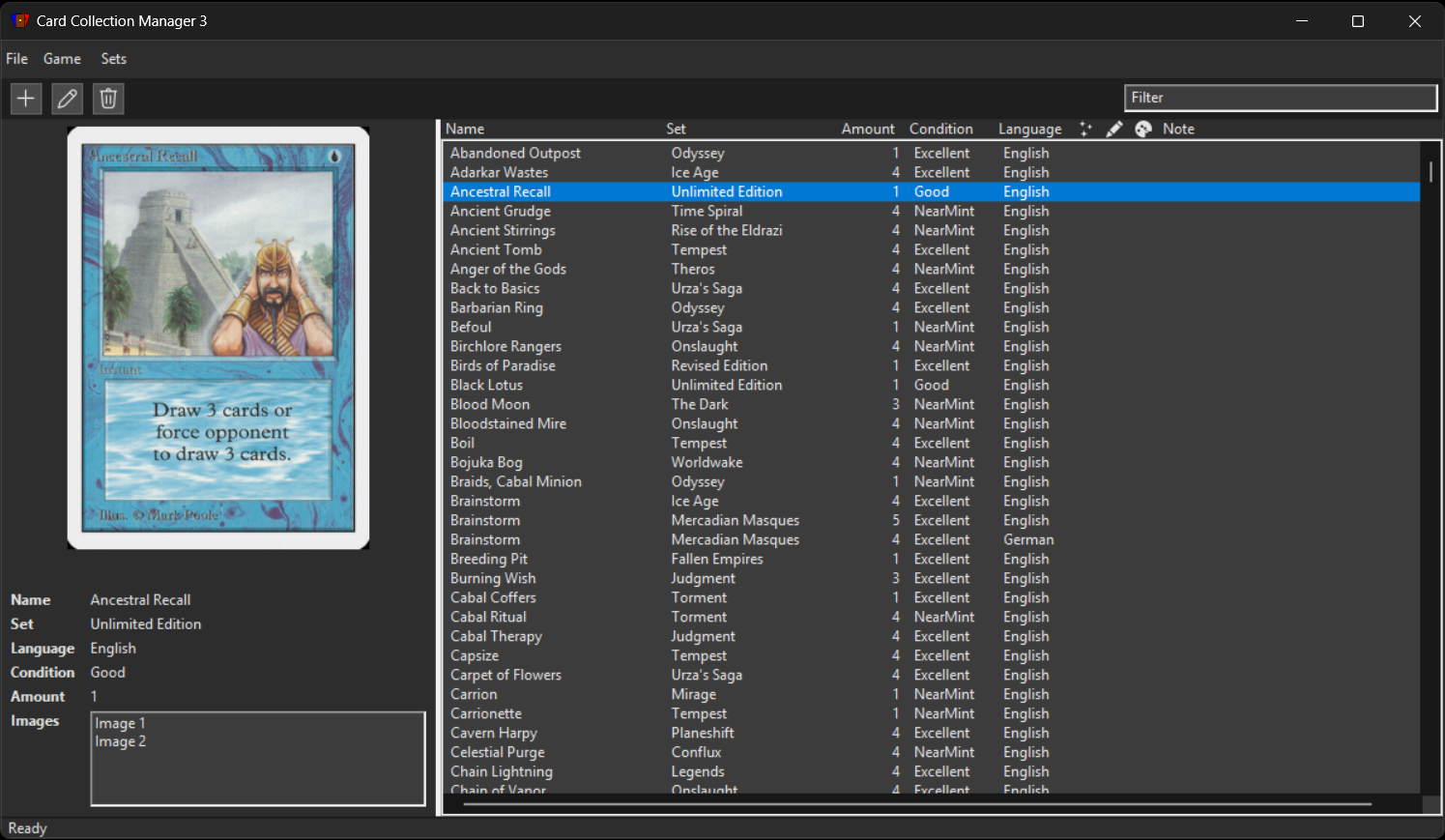Click the sparkle column header icon
Screen dimensions: 1445x840
pos(1085,129)
